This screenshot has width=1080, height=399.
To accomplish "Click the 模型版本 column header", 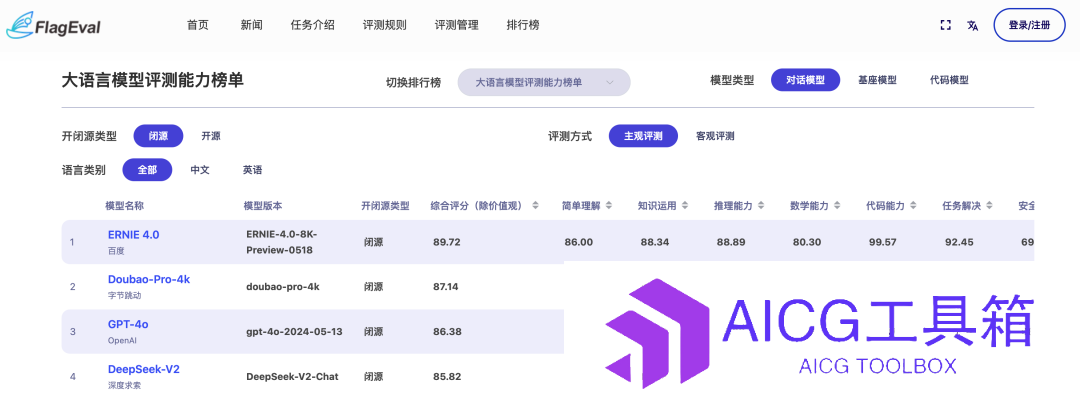I will [263, 206].
